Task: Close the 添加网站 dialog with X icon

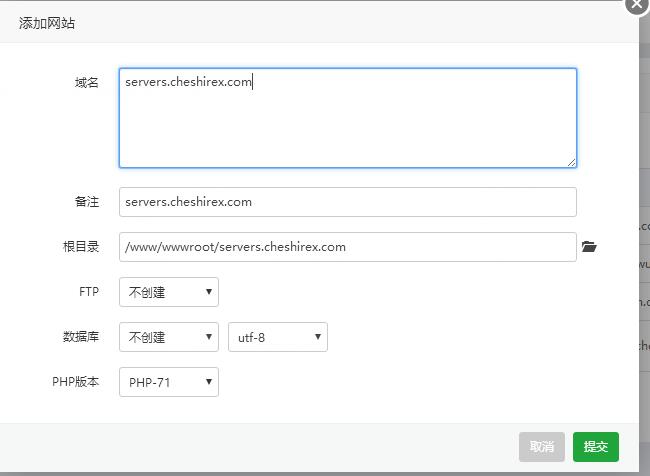Action: 638,5
